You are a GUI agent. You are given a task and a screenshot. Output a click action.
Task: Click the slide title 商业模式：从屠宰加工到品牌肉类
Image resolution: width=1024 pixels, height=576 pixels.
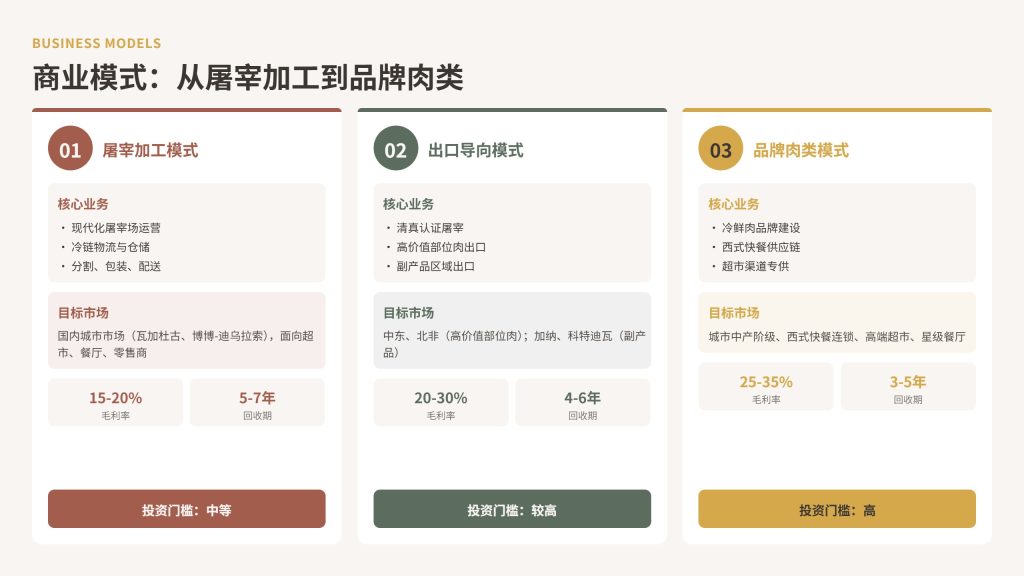248,78
